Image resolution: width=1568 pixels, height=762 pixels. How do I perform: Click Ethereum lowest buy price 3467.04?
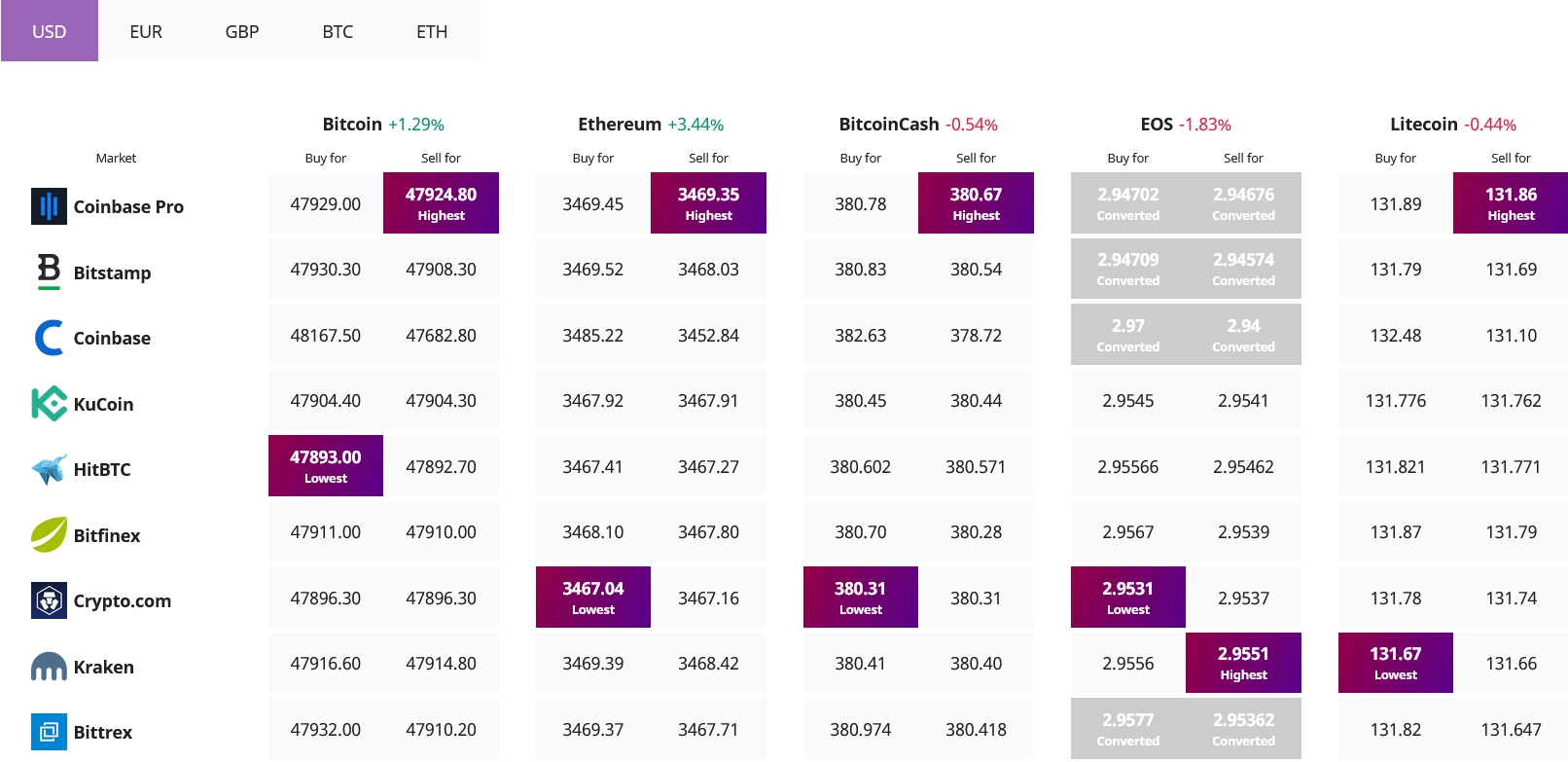tap(593, 598)
